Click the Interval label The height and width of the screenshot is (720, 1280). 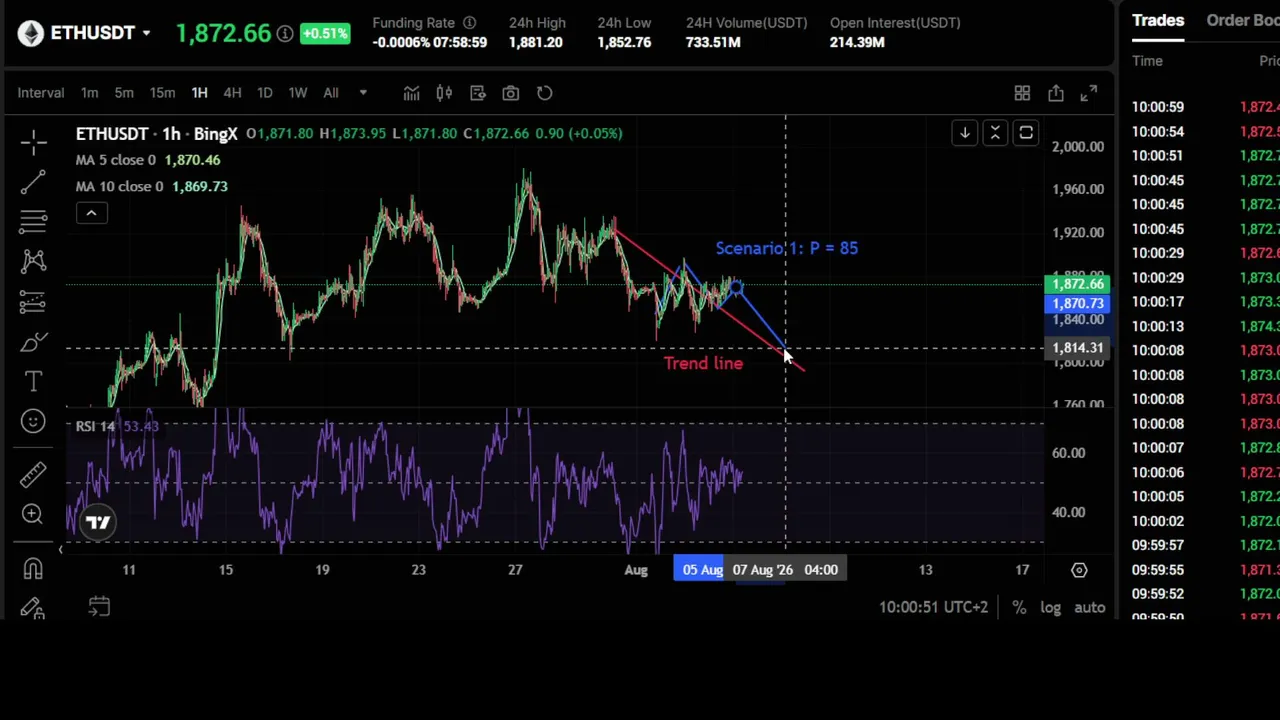41,93
